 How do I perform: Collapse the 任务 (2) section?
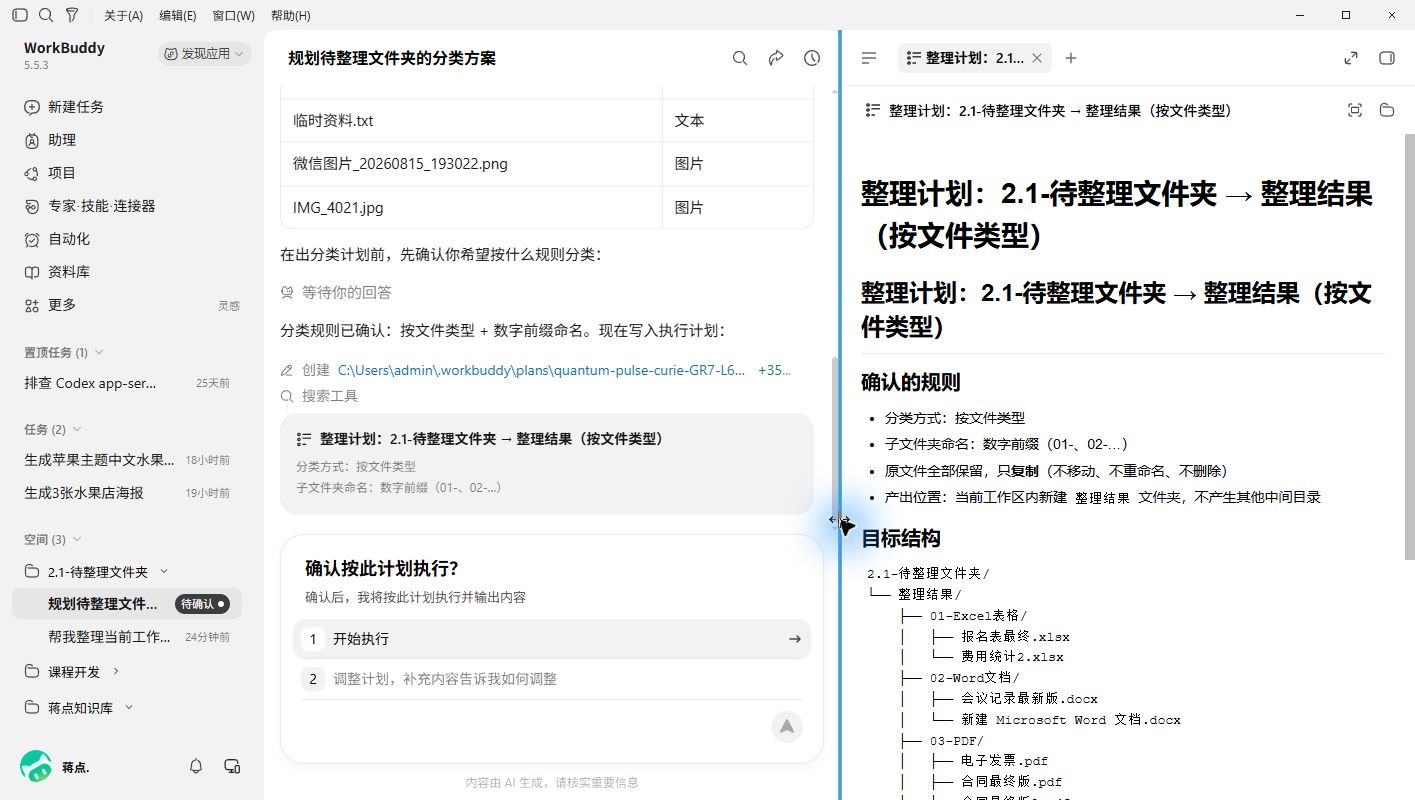point(77,429)
